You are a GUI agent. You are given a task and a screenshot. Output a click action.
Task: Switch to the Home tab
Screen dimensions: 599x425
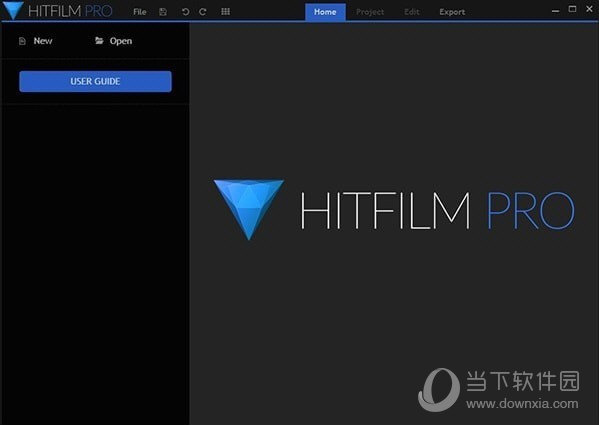click(325, 12)
